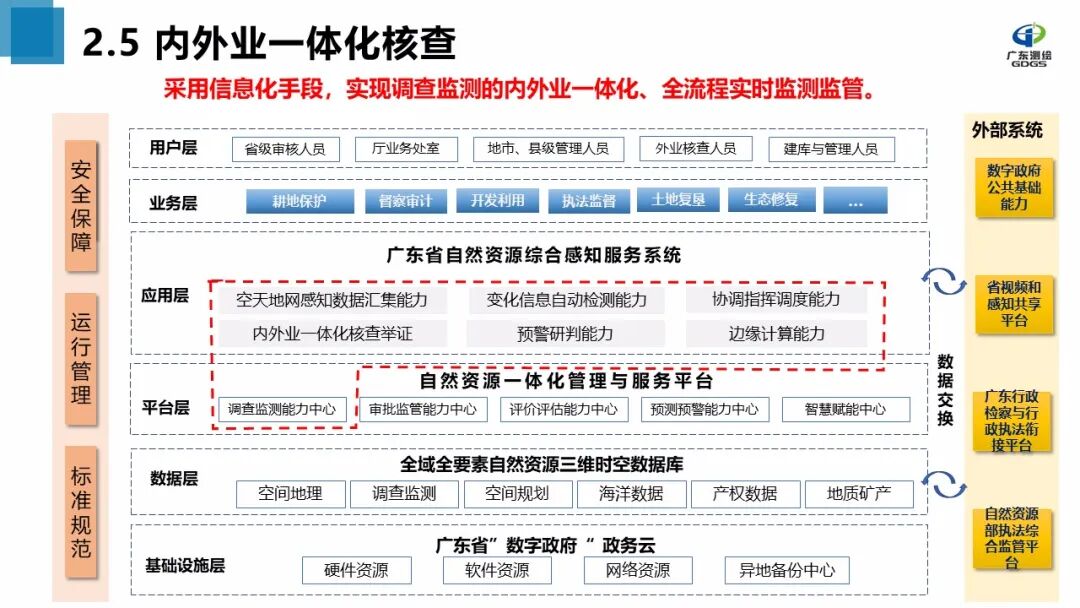1080x608 pixels.
Task: Click the 应用层 layer label
Action: coord(165,296)
